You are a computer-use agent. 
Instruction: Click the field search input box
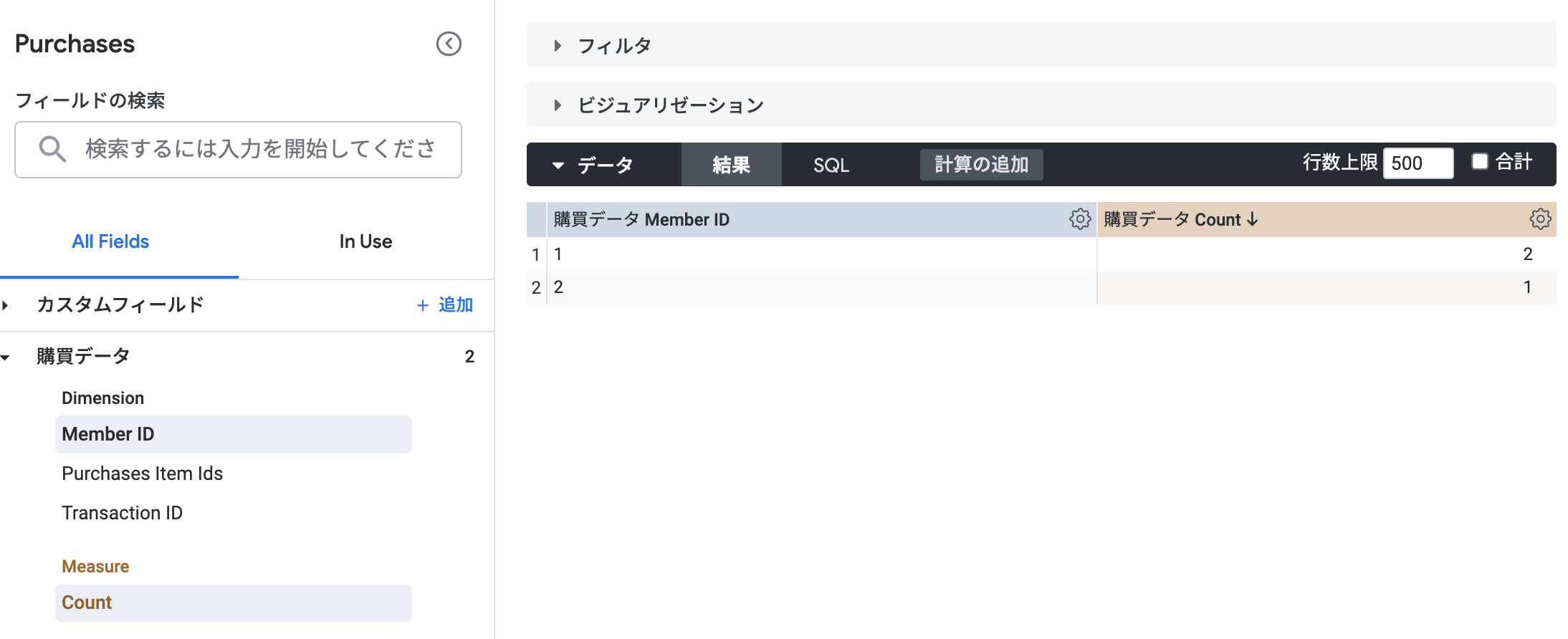259,149
